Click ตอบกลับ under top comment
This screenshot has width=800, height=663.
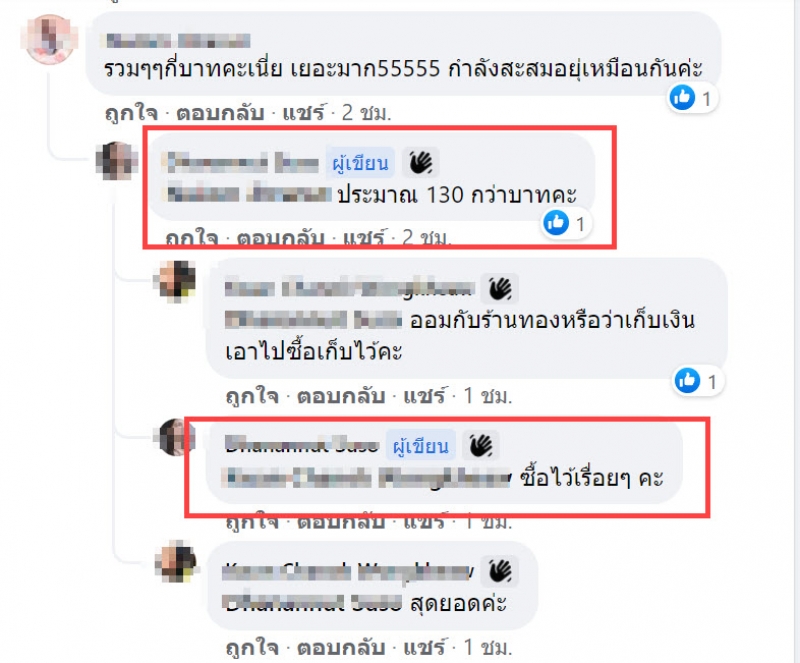coord(220,113)
